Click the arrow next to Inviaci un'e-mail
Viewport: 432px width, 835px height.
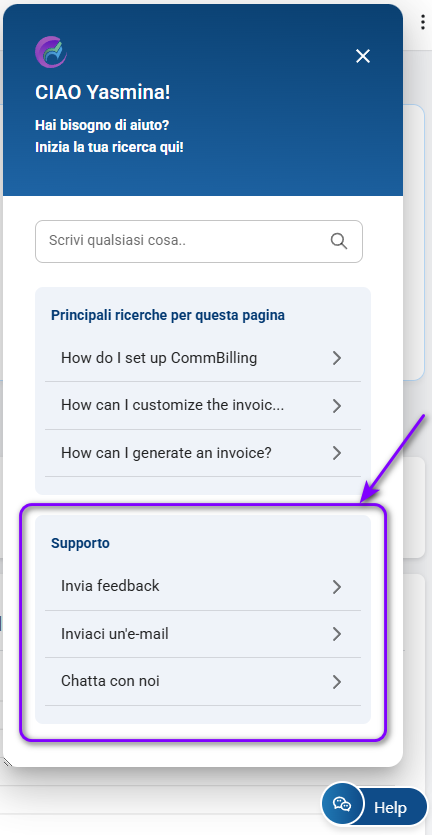(337, 634)
